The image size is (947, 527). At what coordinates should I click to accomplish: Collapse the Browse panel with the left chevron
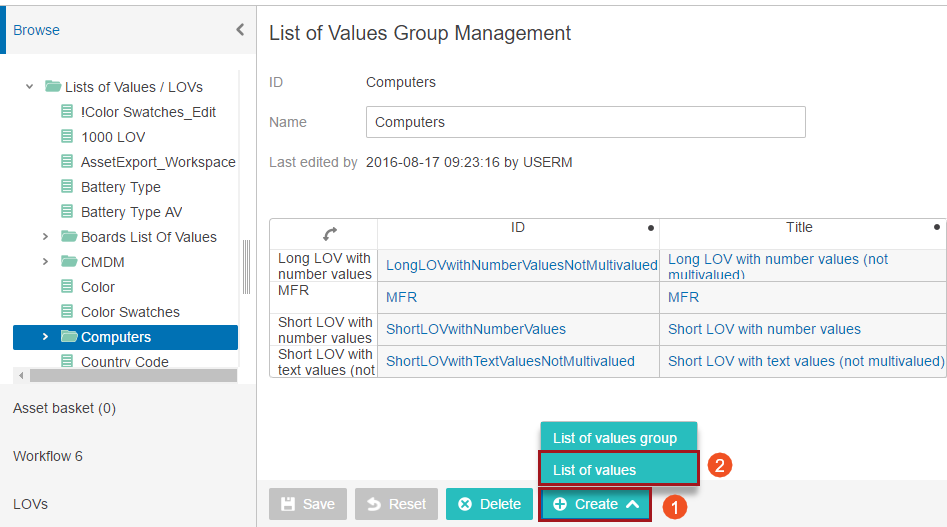[240, 30]
